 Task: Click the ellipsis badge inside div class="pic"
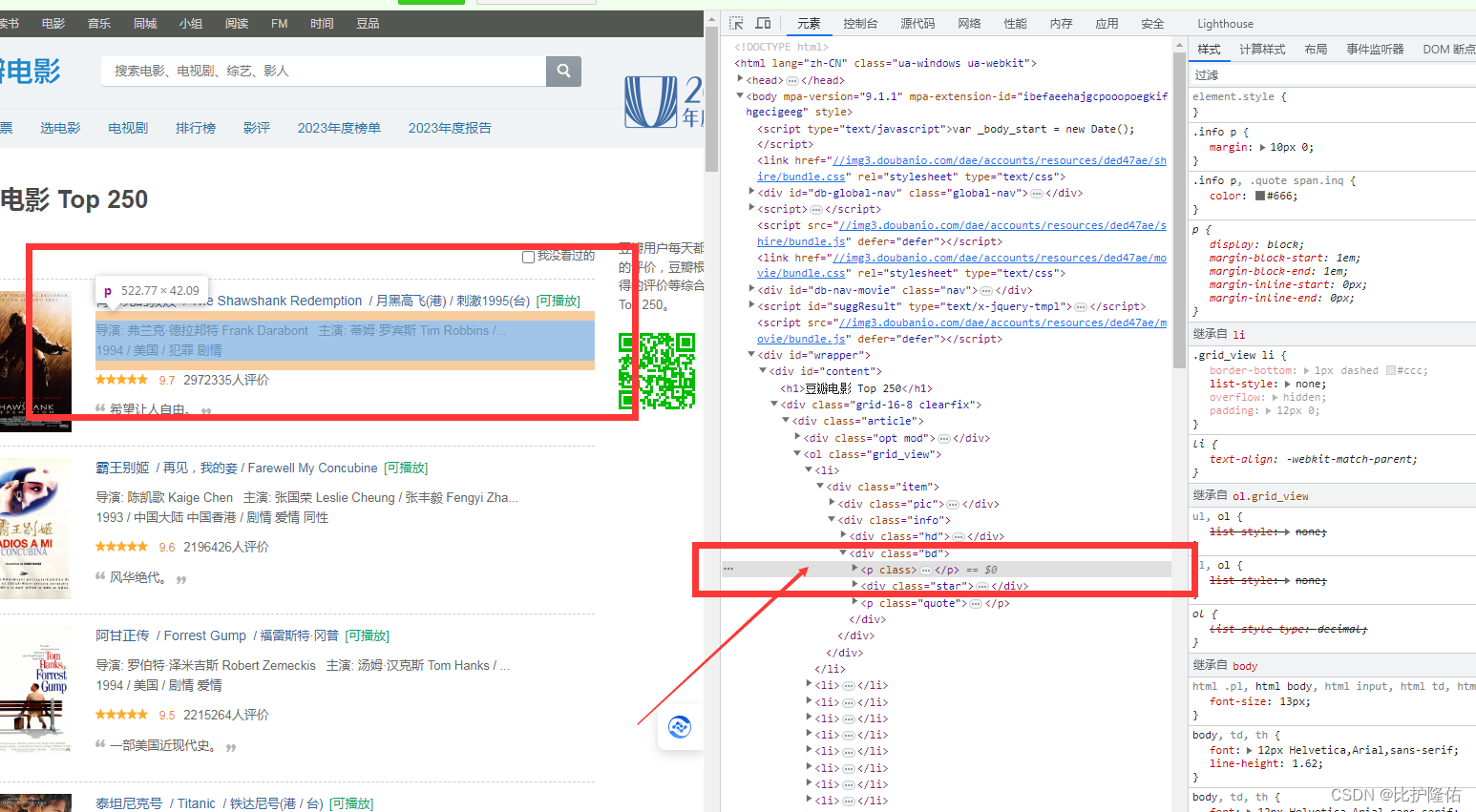pos(952,504)
